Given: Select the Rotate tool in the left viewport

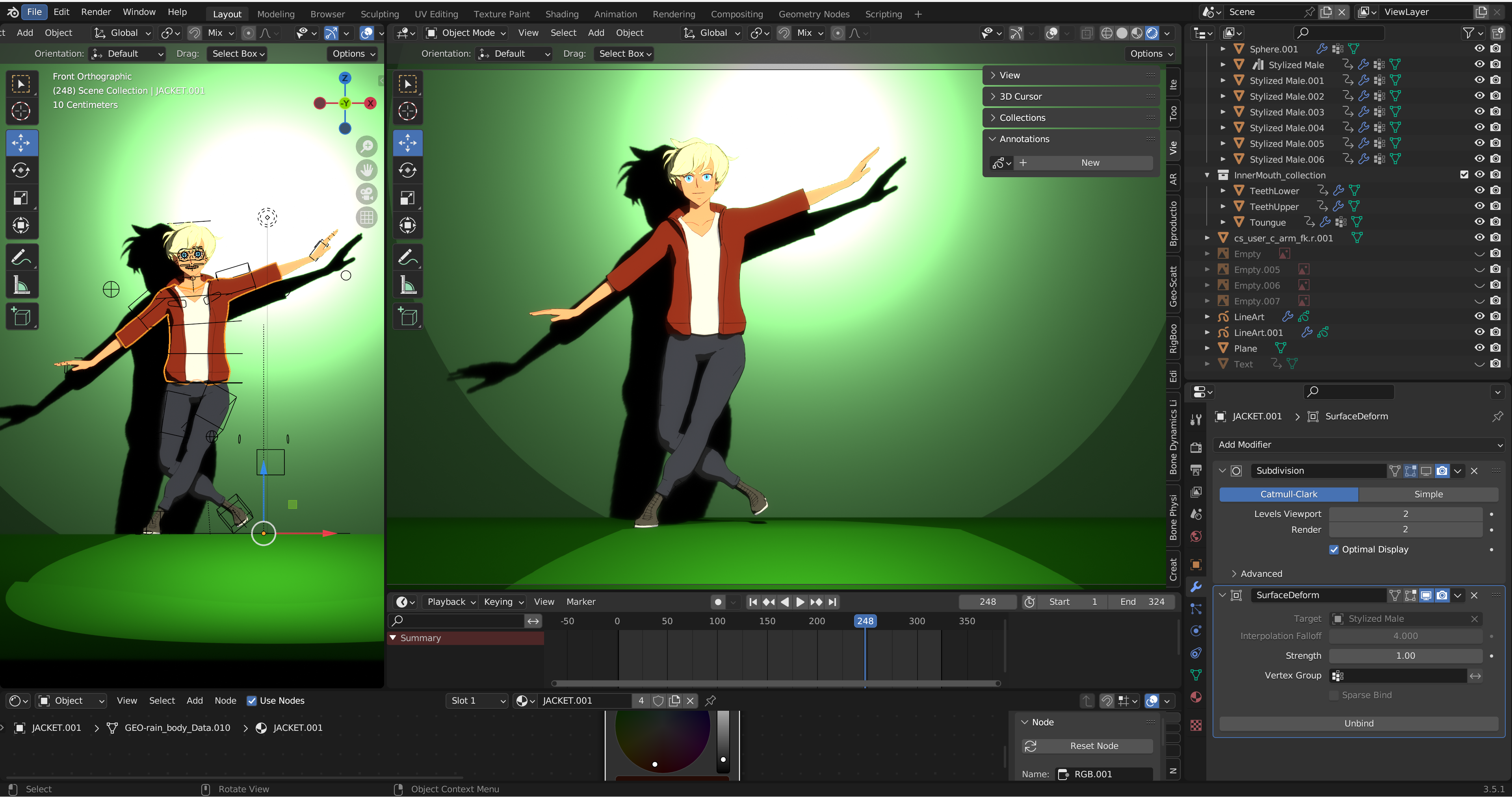Looking at the screenshot, I should [21, 170].
